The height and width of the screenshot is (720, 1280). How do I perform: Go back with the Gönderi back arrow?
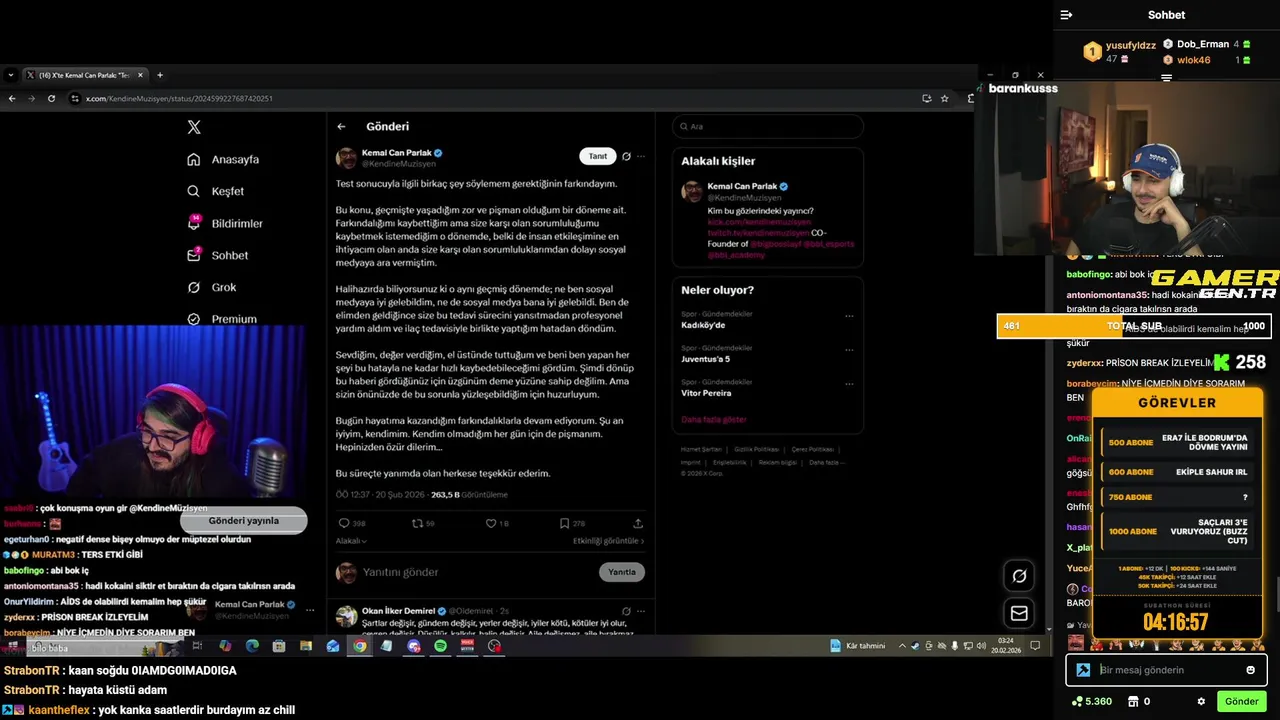click(341, 126)
